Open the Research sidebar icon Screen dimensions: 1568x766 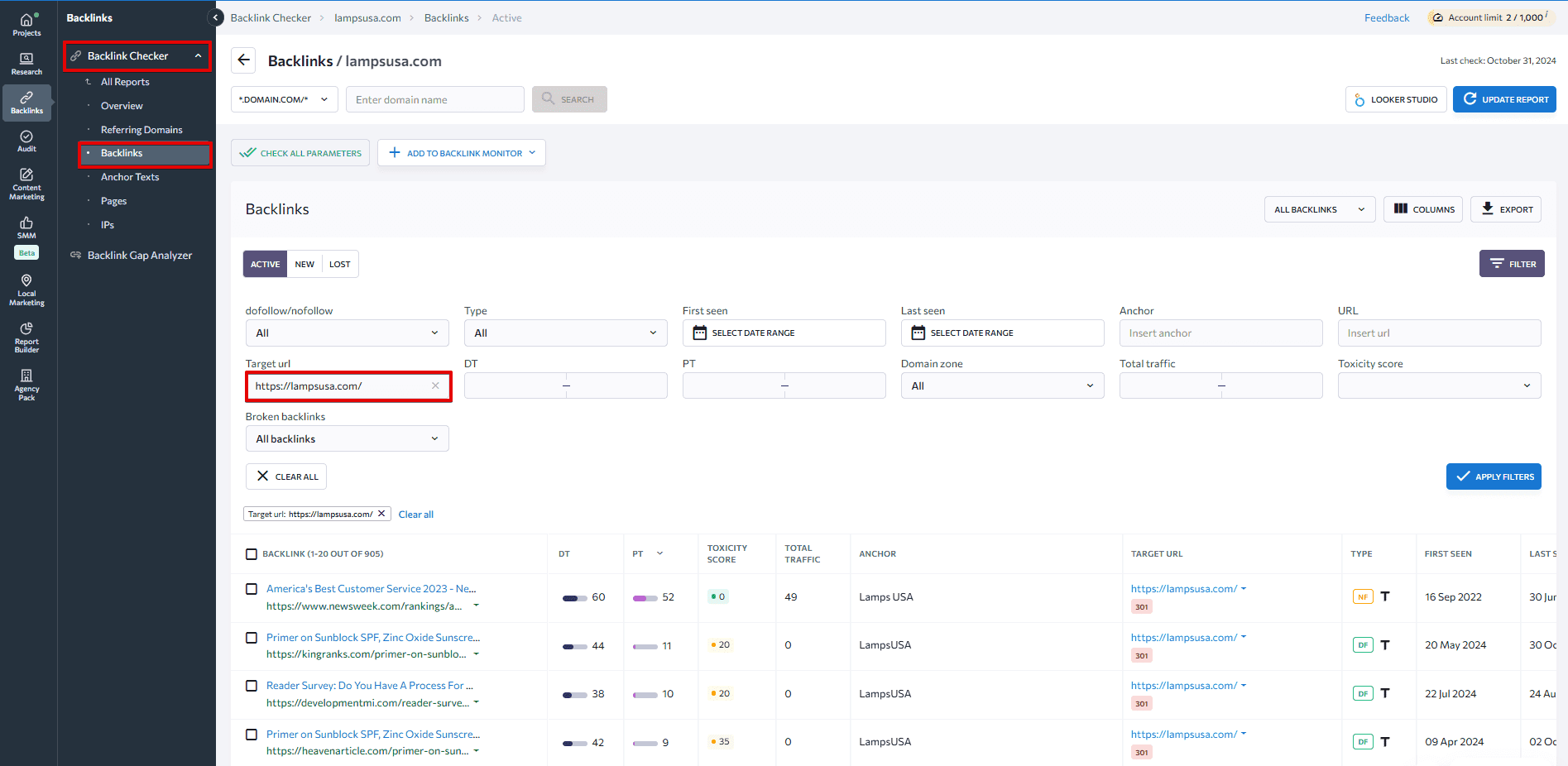click(x=26, y=64)
